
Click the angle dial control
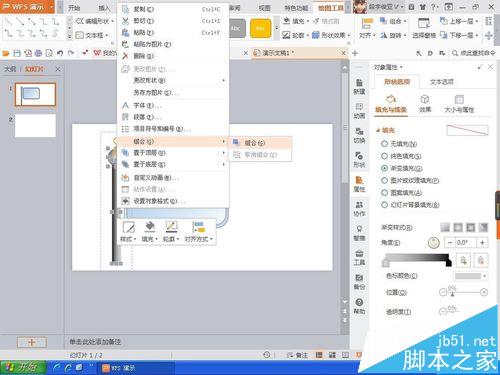coord(434,243)
